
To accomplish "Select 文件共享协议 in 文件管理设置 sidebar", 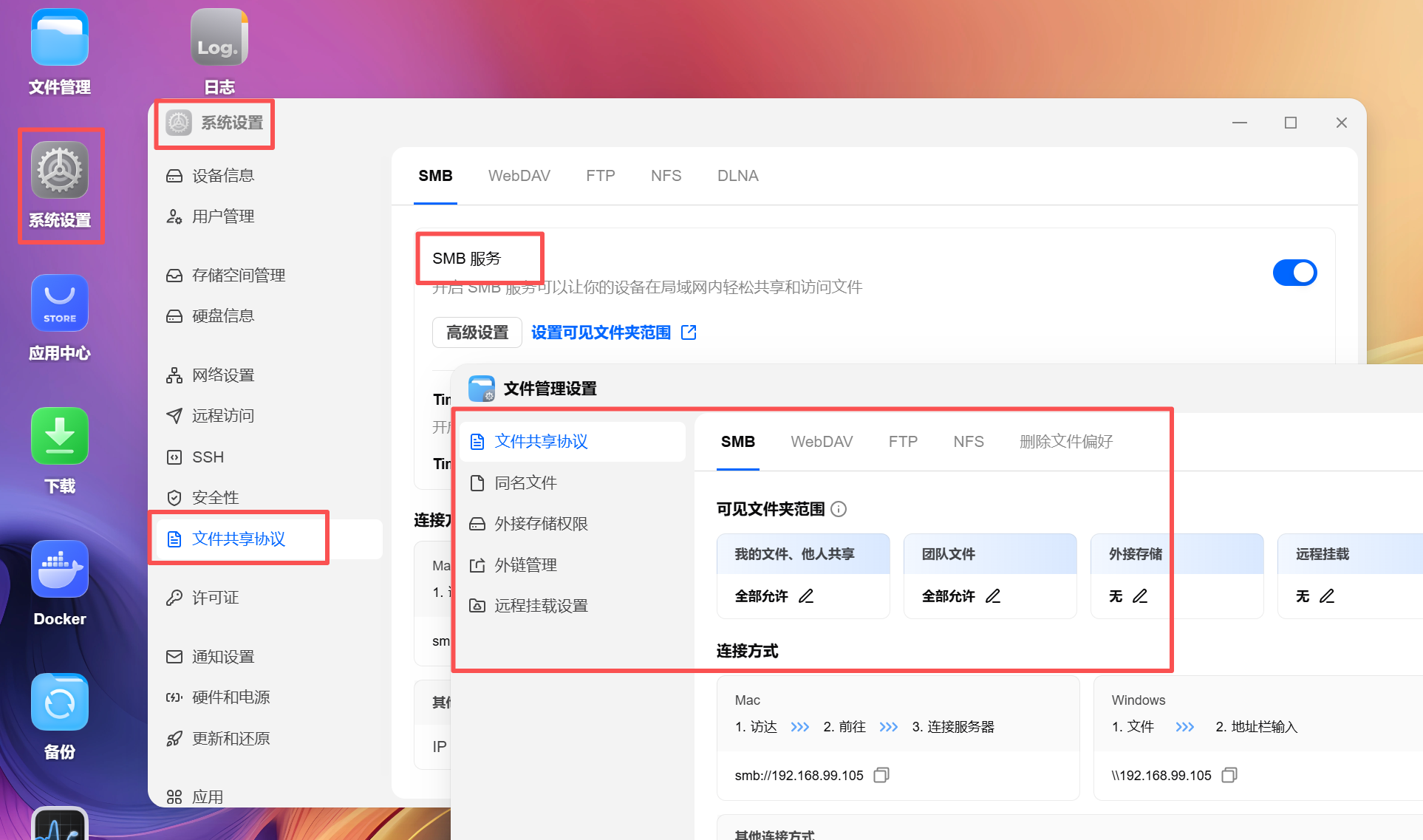I will click(573, 442).
